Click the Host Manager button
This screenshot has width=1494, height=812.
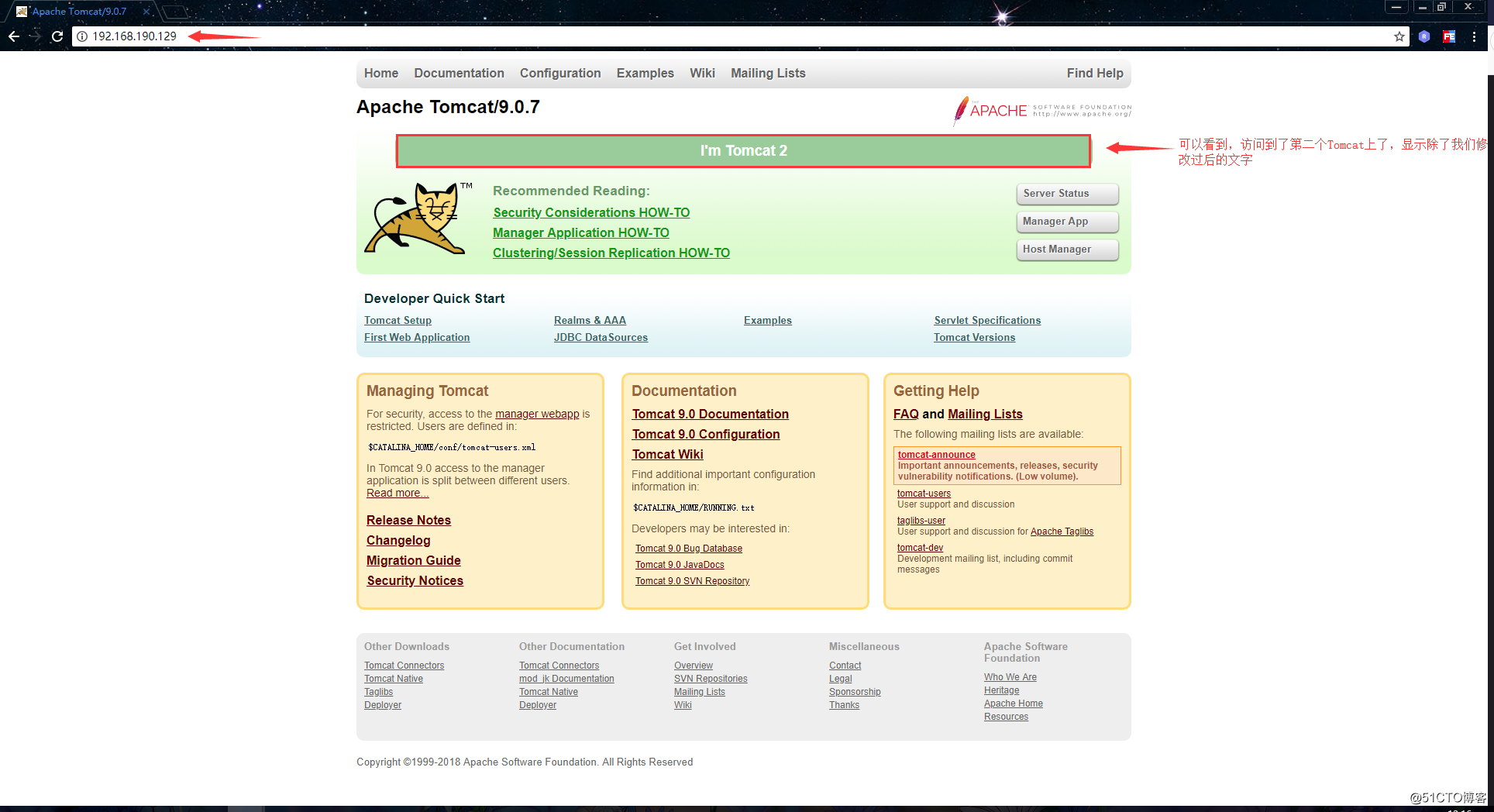click(1067, 249)
